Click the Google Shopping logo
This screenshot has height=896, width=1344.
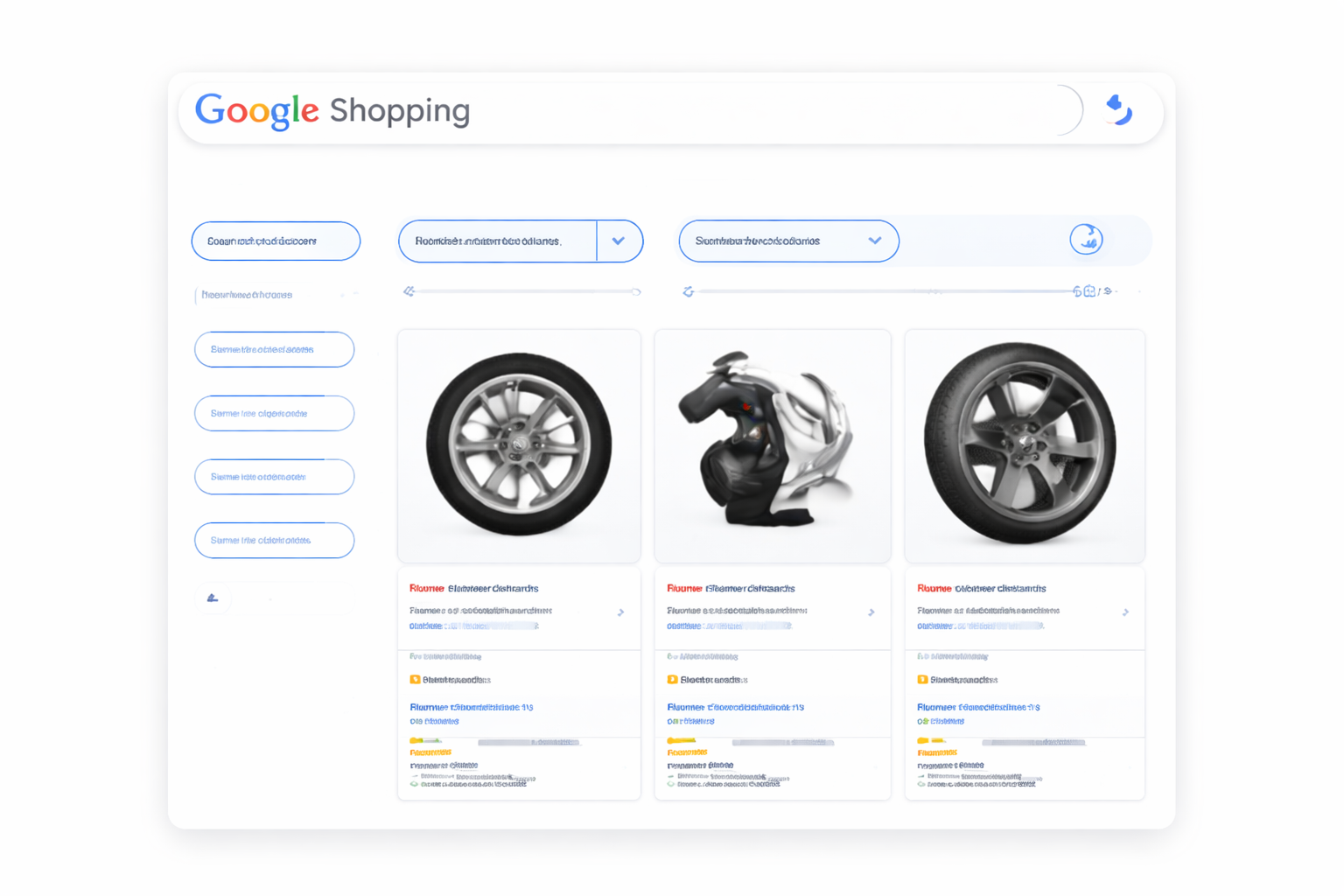pyautogui.click(x=332, y=110)
